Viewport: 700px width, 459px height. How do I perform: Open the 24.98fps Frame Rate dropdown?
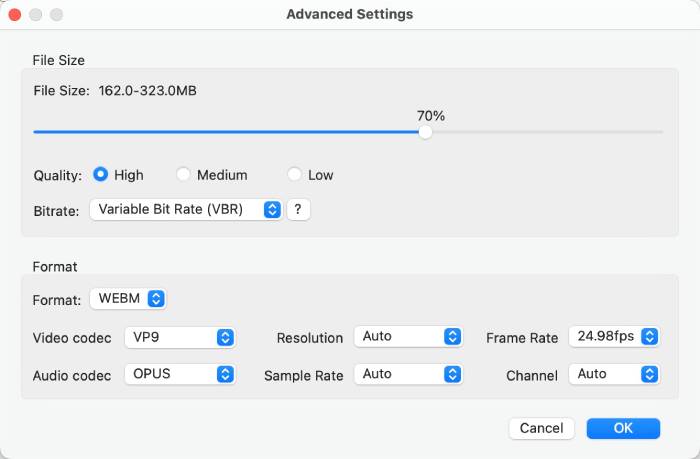pyautogui.click(x=615, y=337)
